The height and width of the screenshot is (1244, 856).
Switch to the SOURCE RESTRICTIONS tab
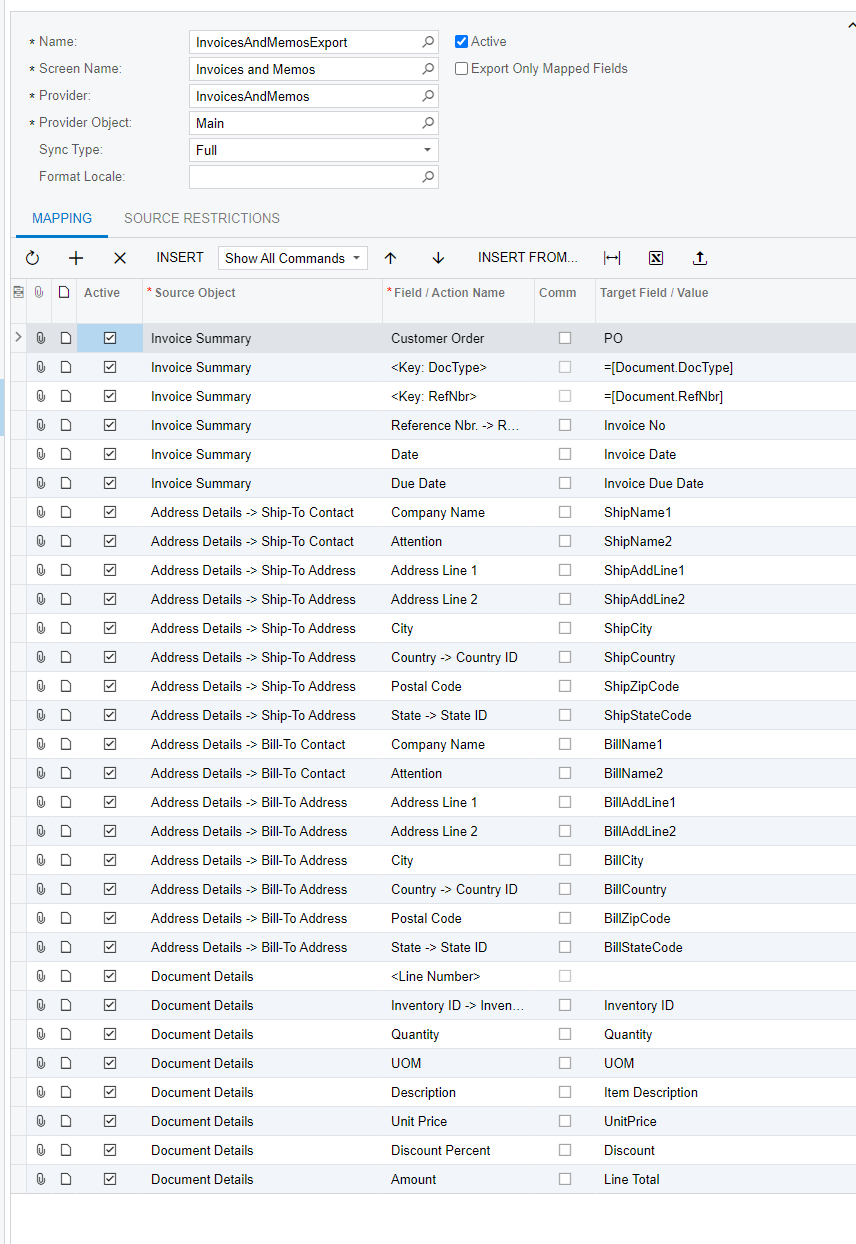pos(202,218)
